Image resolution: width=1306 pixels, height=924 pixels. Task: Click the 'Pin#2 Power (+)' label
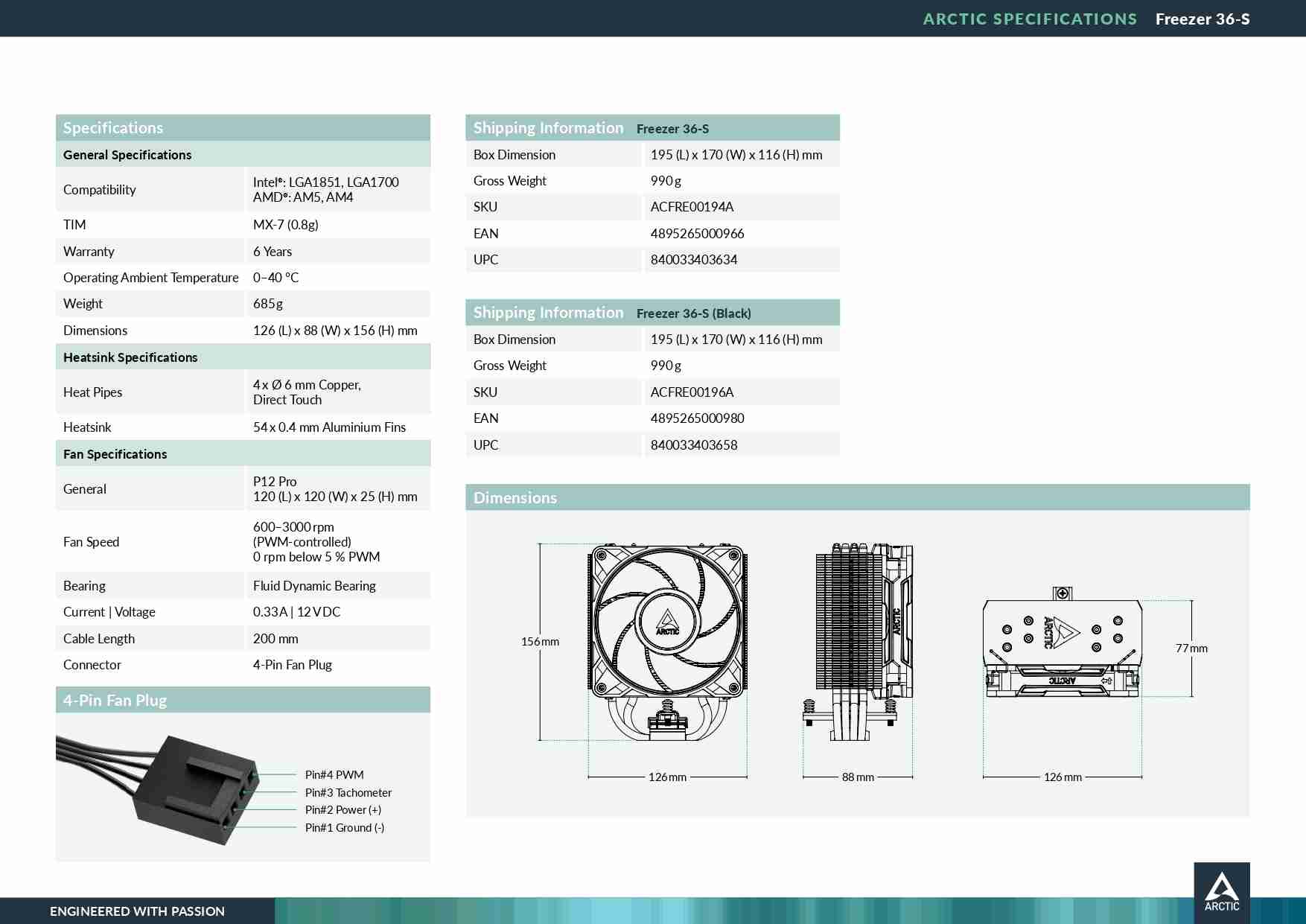pyautogui.click(x=343, y=810)
